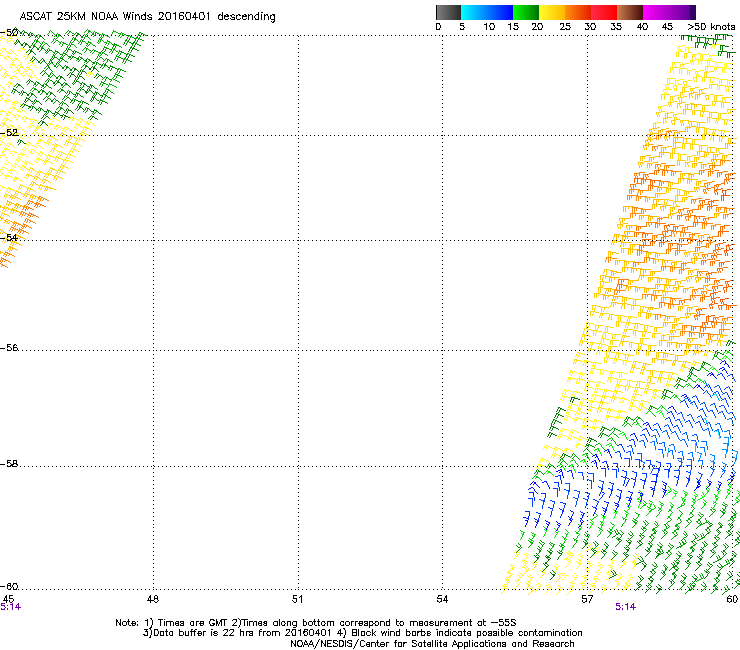
Task: Click the cyan-blue 5-15 knots legend color
Action: pyautogui.click(x=487, y=12)
